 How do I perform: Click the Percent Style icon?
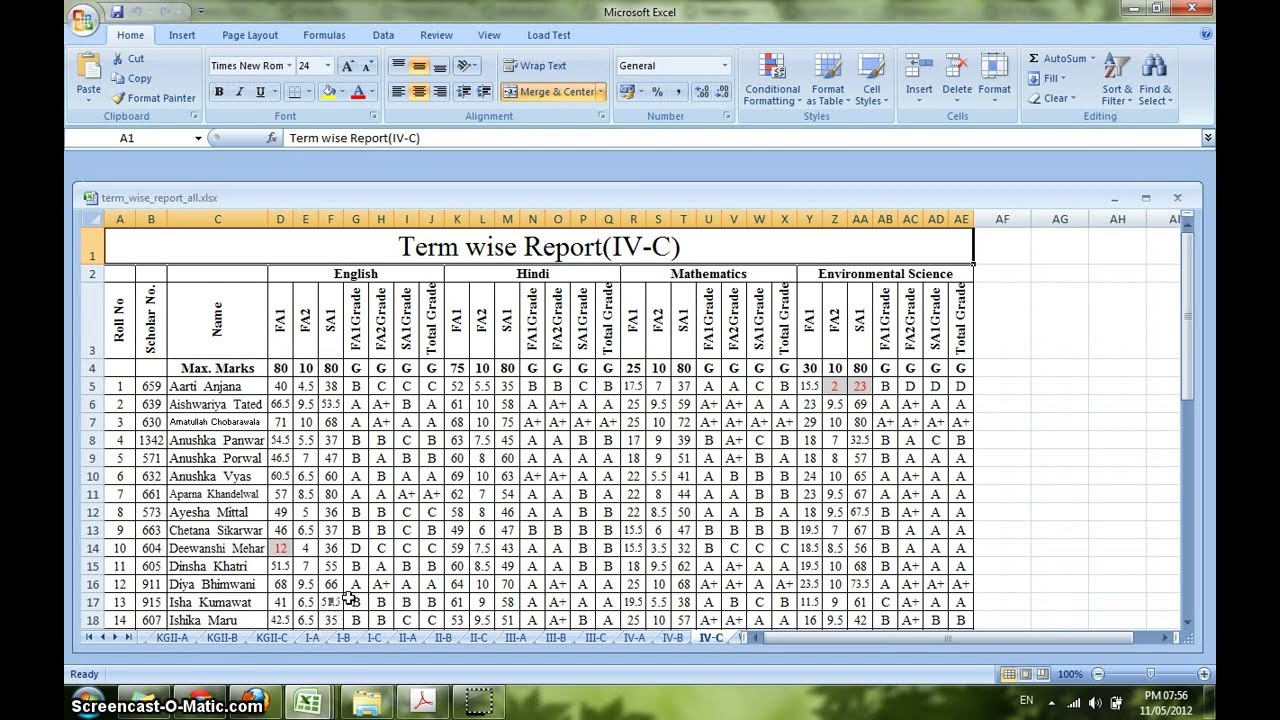coord(657,92)
